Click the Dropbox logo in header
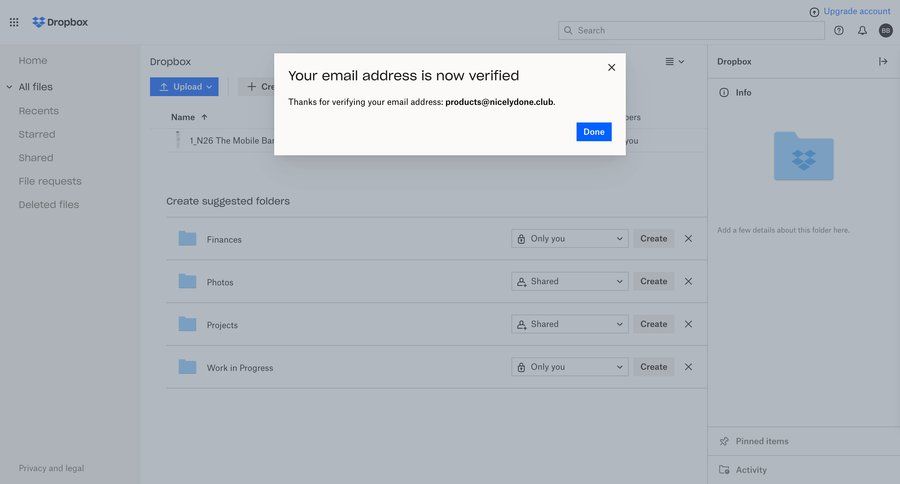Viewport: 900px width, 484px height. click(x=60, y=22)
